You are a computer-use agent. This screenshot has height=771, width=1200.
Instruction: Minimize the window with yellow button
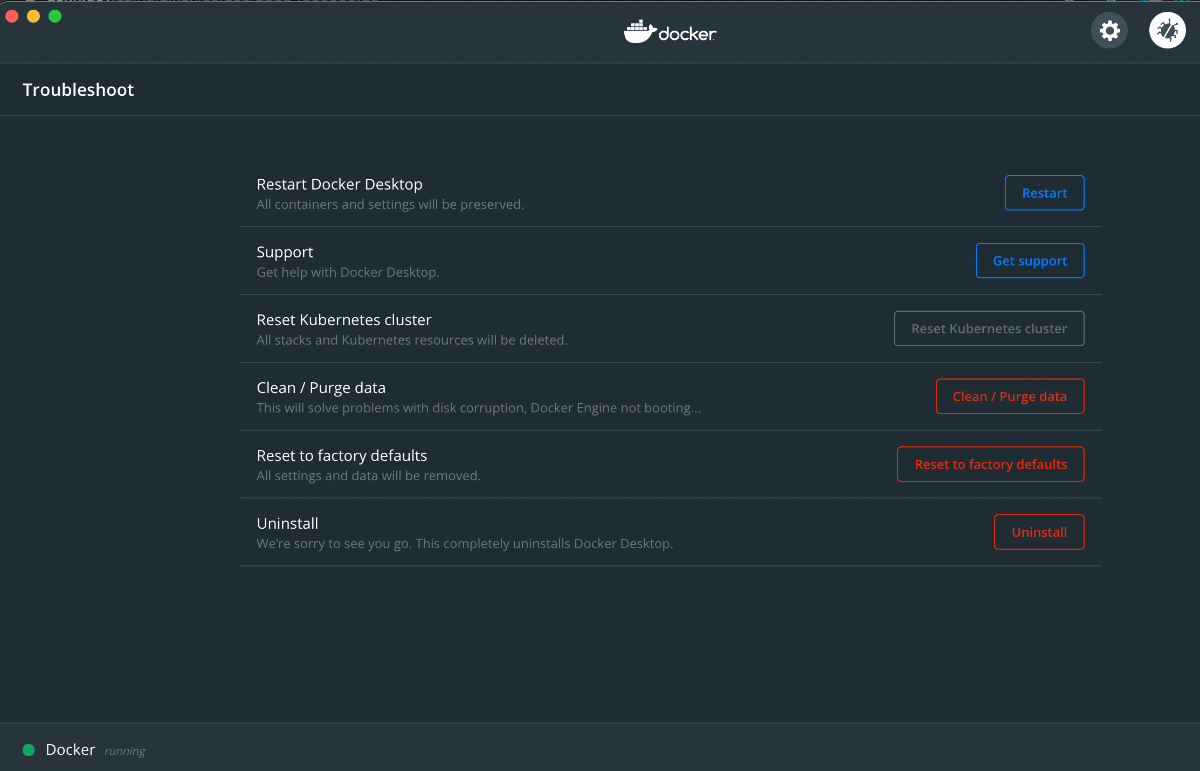(33, 16)
